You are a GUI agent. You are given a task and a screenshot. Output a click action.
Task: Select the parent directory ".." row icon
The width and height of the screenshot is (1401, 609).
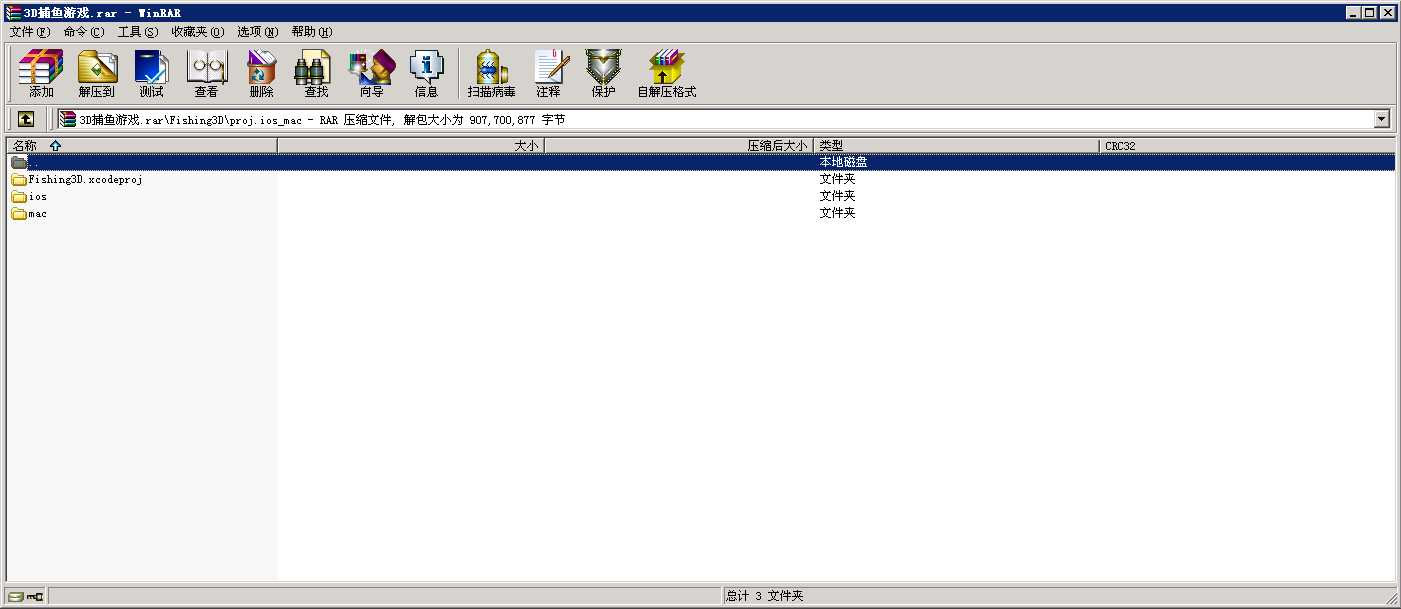19,162
